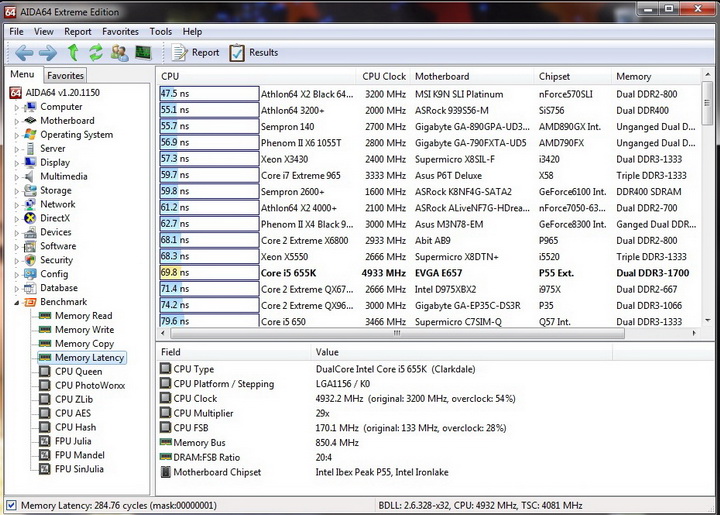Screen dimensions: 720x515
Task: Select the Multimedia speaker icon
Action: click(x=29, y=177)
